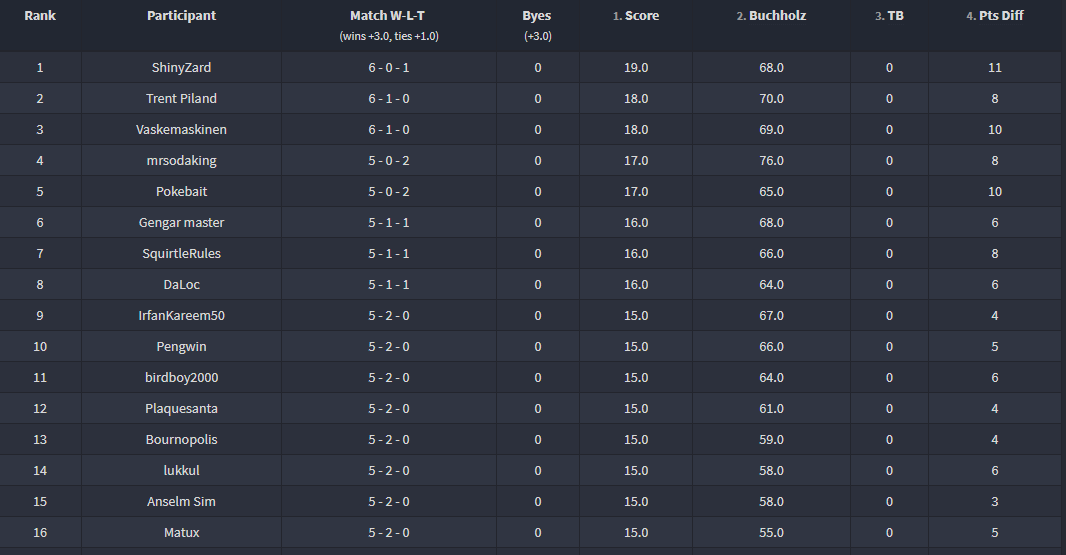Select participant IrfanKareem50
Screen dimensions: 1066x555
pyautogui.click(x=182, y=316)
